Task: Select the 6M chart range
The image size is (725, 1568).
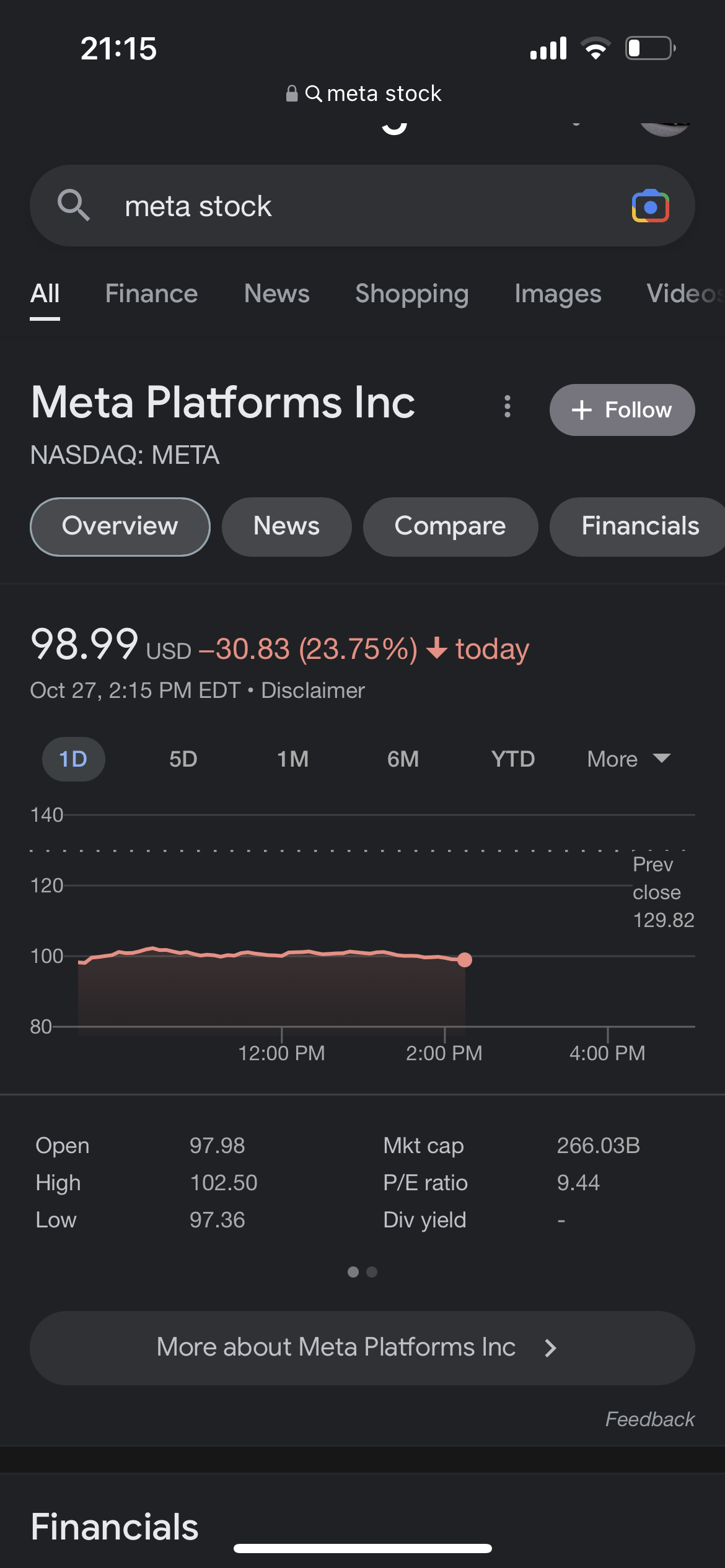Action: 403,759
